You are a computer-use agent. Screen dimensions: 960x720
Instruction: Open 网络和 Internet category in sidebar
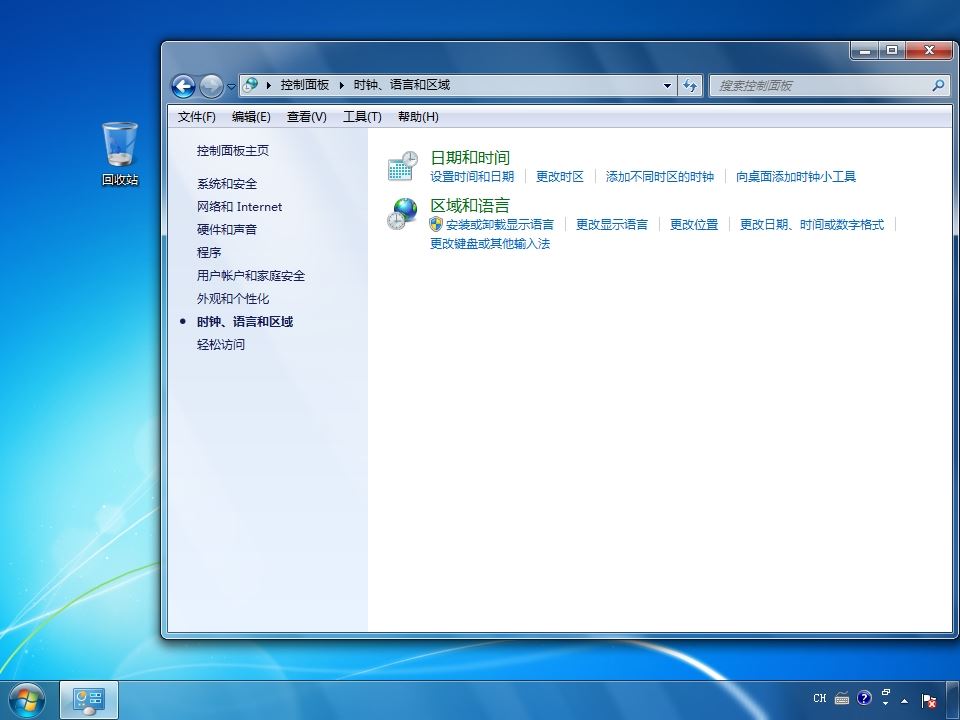coord(239,207)
